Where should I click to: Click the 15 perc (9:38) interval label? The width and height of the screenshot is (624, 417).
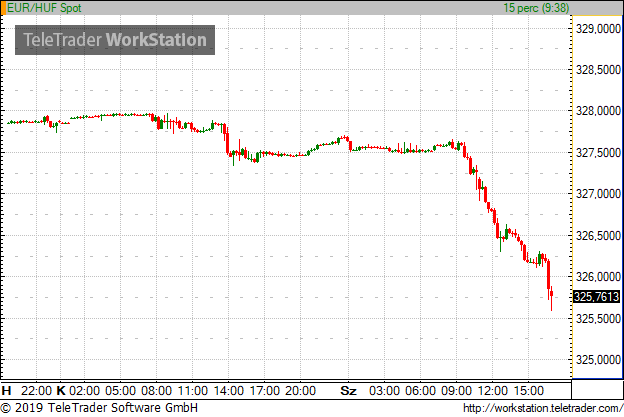point(536,8)
